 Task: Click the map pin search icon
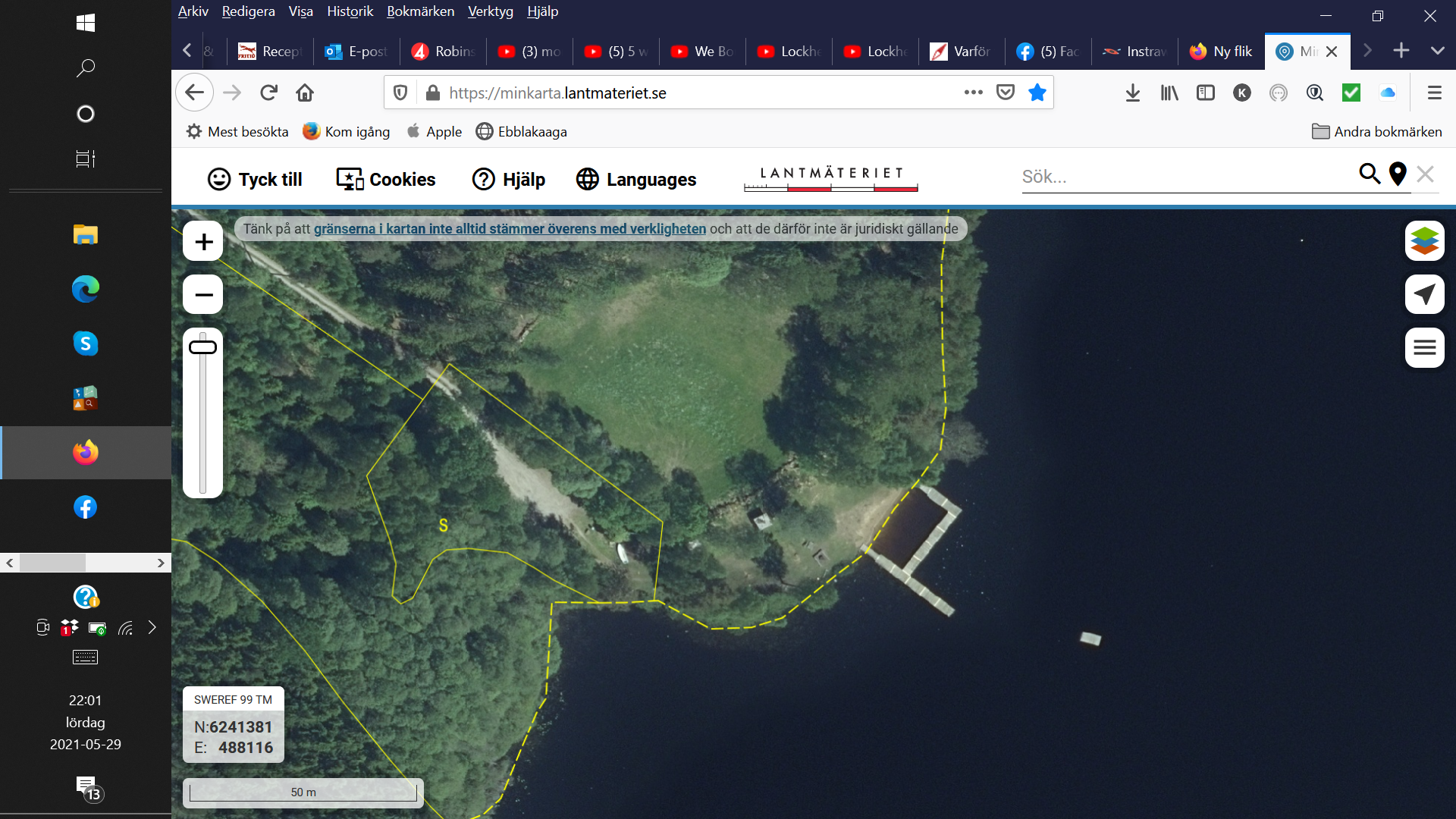click(x=1398, y=174)
